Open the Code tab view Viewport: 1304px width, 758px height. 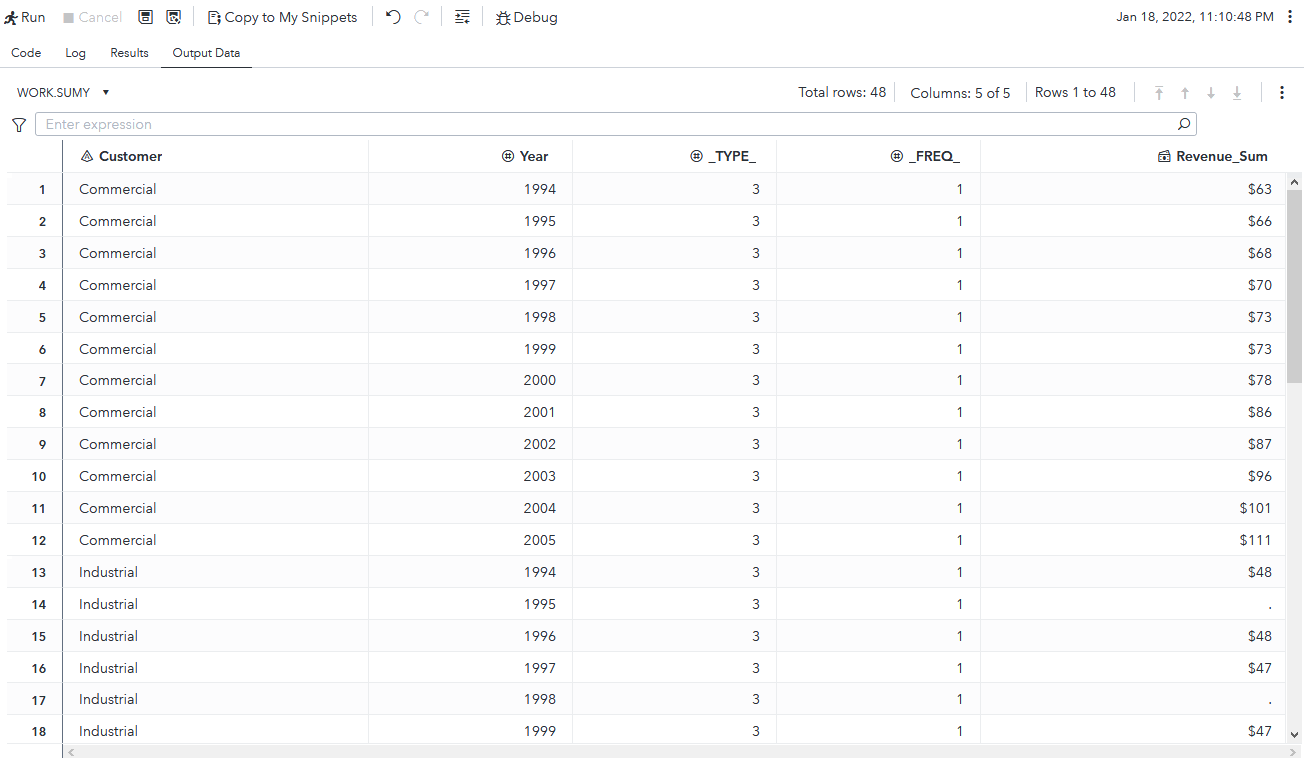click(x=26, y=53)
